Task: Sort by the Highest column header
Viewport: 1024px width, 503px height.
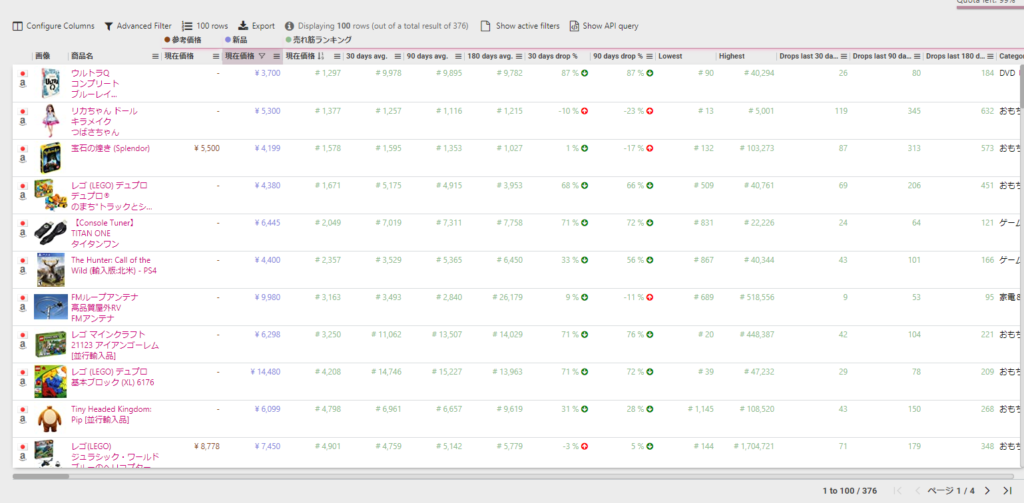Action: (x=731, y=56)
